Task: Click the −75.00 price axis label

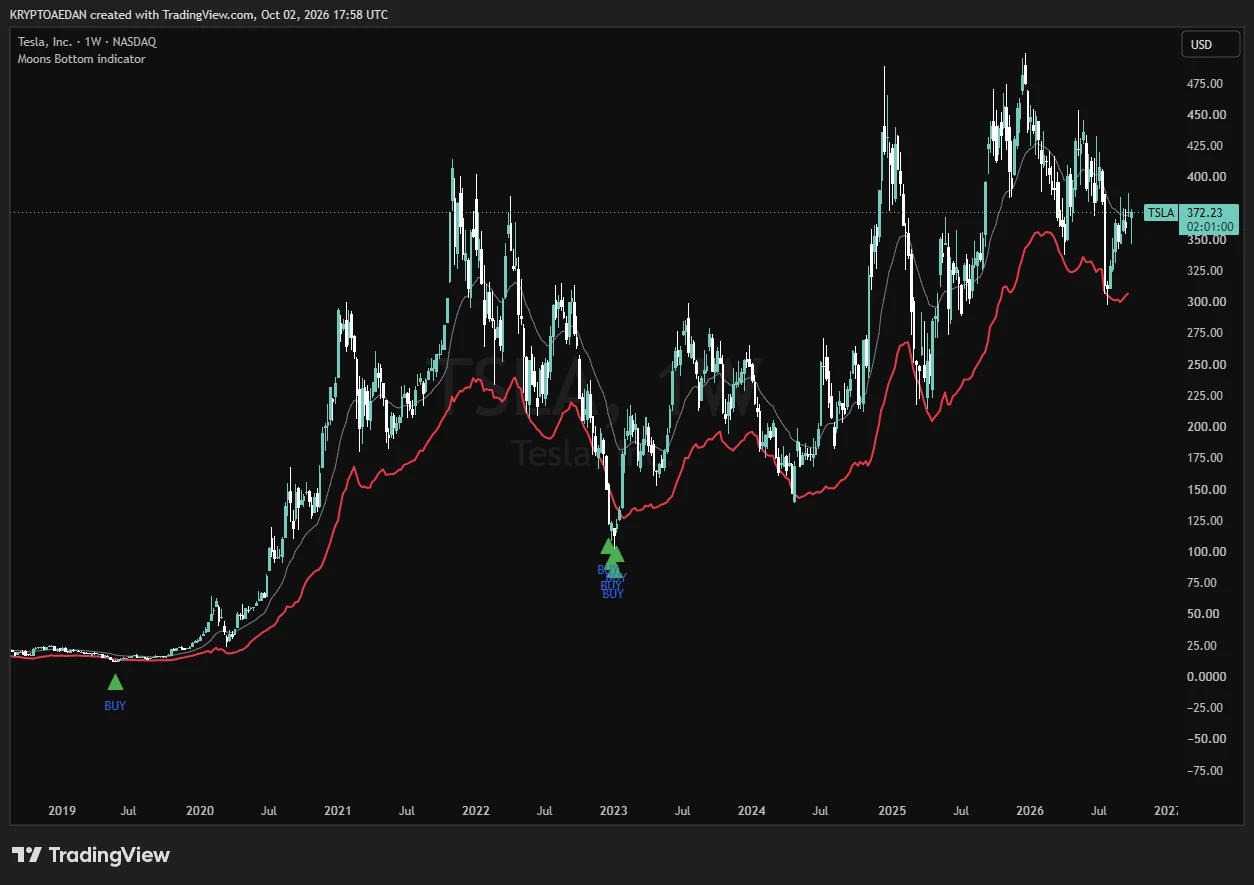Action: pos(1203,771)
